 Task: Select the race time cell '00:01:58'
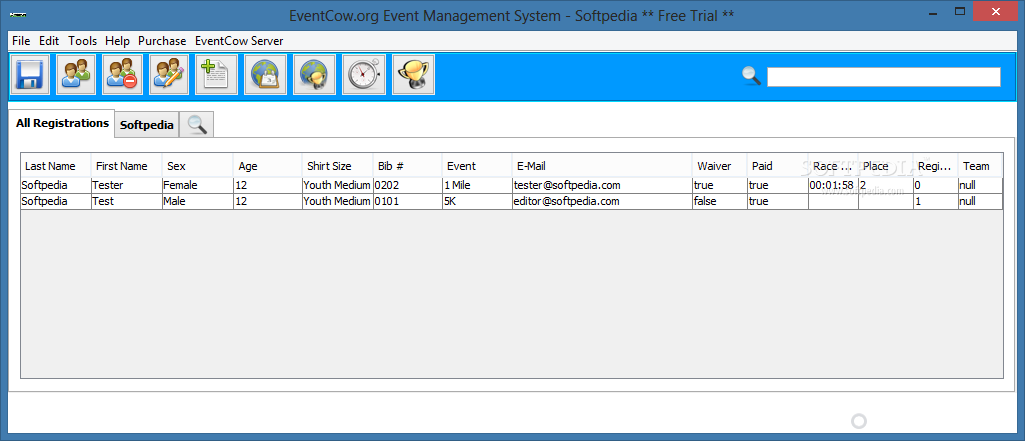833,186
